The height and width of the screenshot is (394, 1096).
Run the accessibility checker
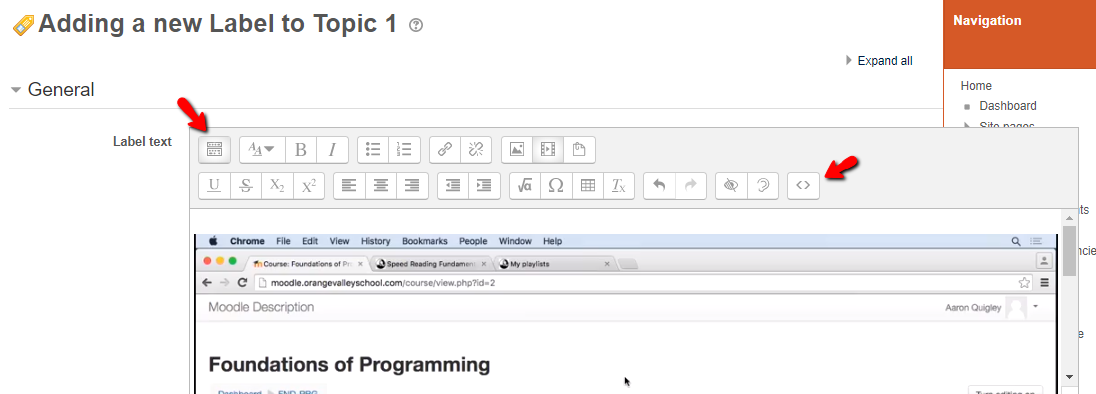(x=731, y=186)
